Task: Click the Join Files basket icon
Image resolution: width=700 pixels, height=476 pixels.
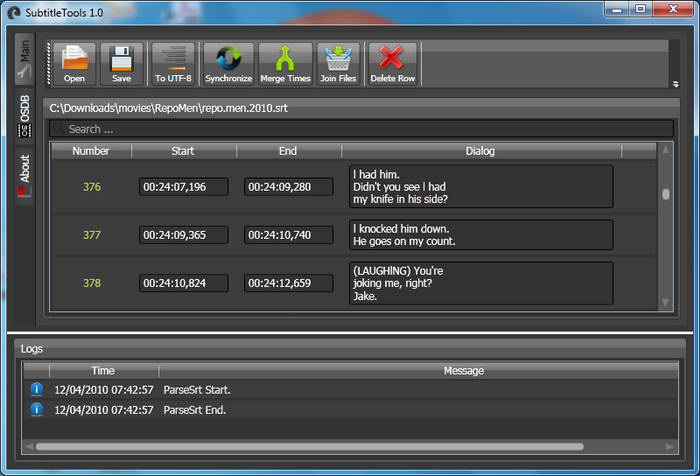Action: pos(338,64)
